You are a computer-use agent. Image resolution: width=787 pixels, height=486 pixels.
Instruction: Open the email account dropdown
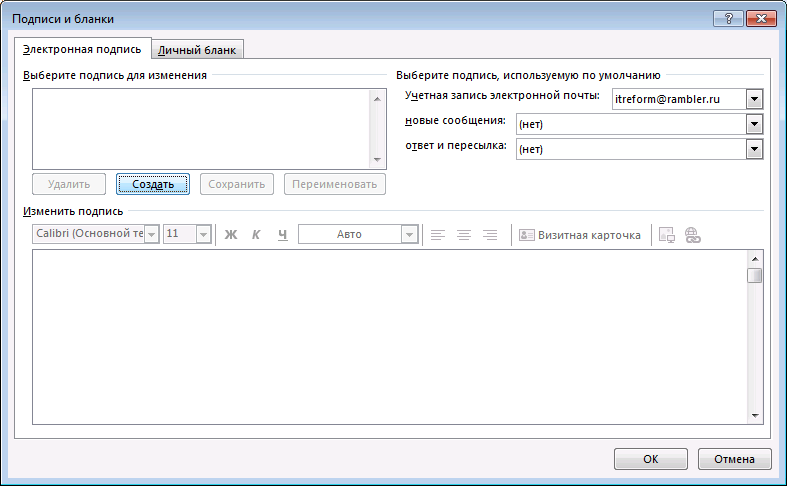point(754,99)
